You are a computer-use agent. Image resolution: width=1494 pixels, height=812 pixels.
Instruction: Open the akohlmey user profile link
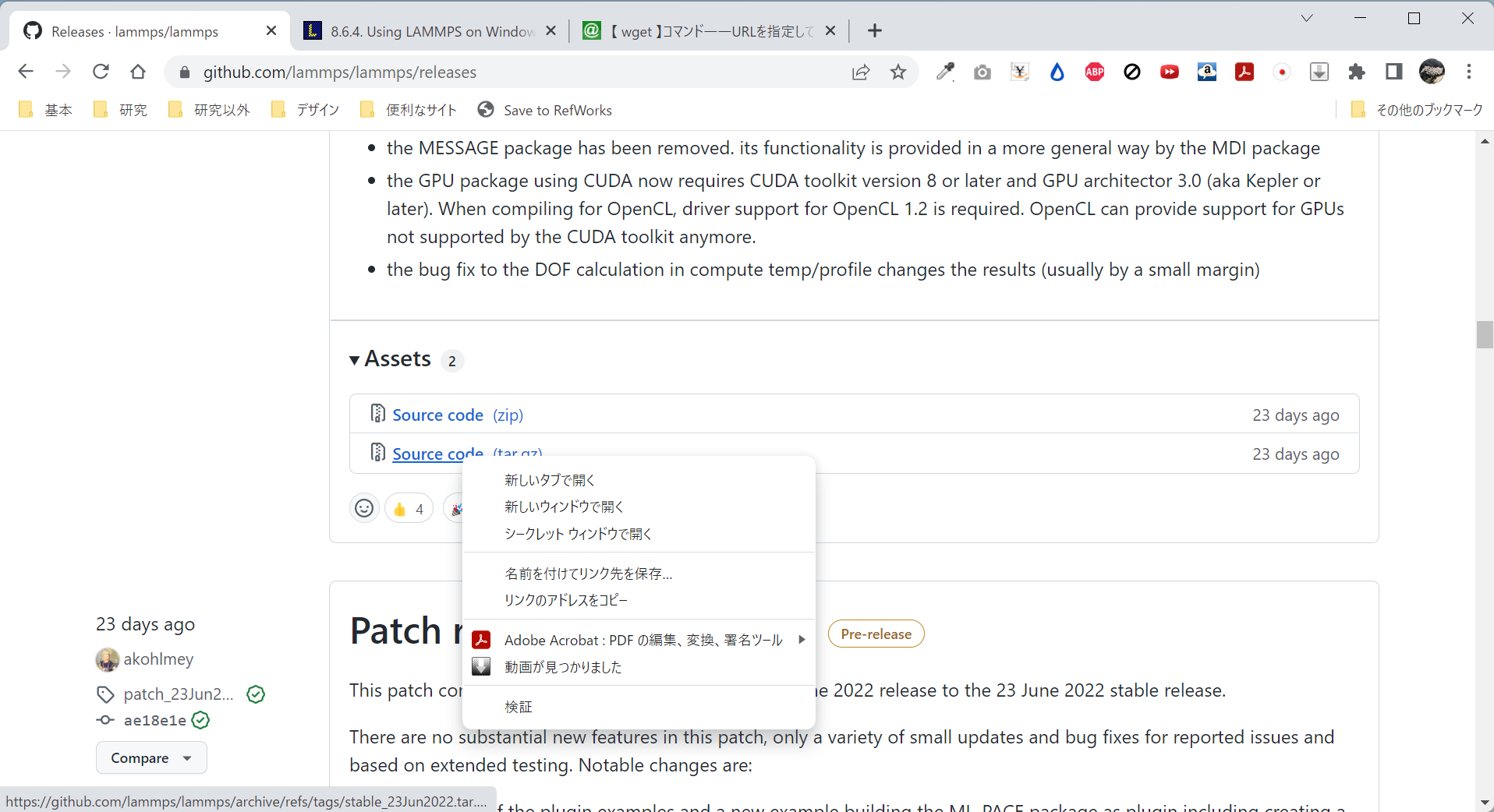(158, 659)
